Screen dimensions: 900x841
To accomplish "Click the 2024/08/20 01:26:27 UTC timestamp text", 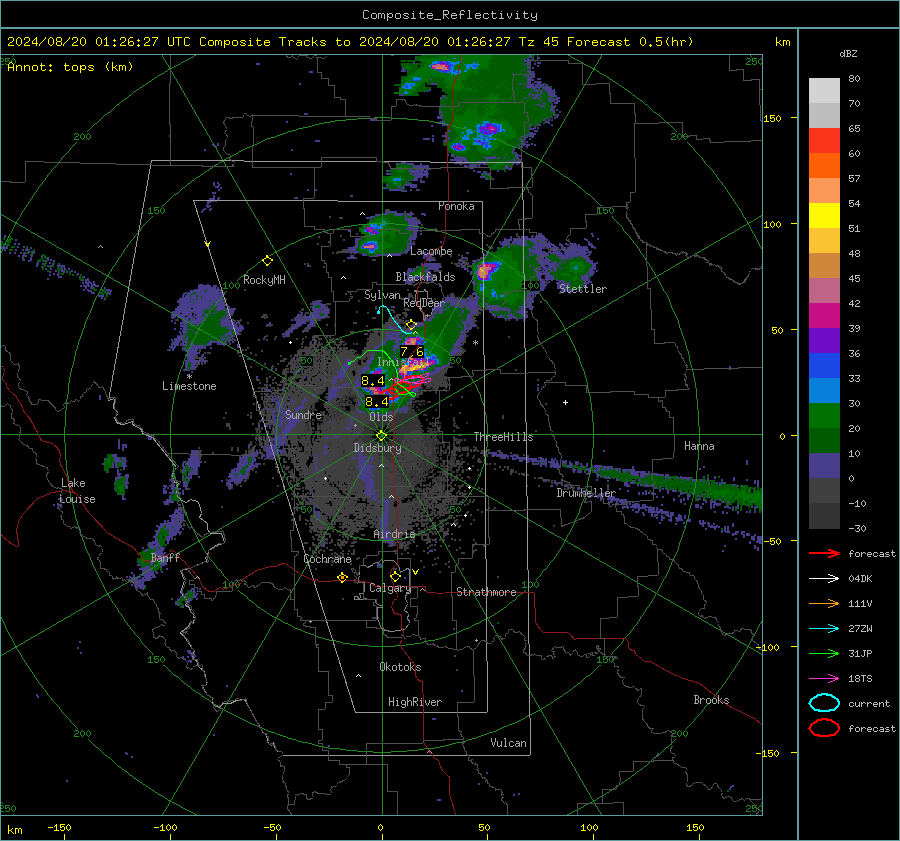I will pyautogui.click(x=99, y=42).
